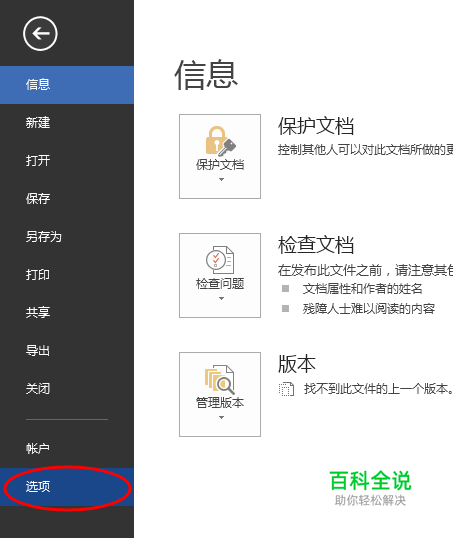The height and width of the screenshot is (538, 453).
Task: Click the 管理版本 magnifier documents icon
Action: point(220,379)
